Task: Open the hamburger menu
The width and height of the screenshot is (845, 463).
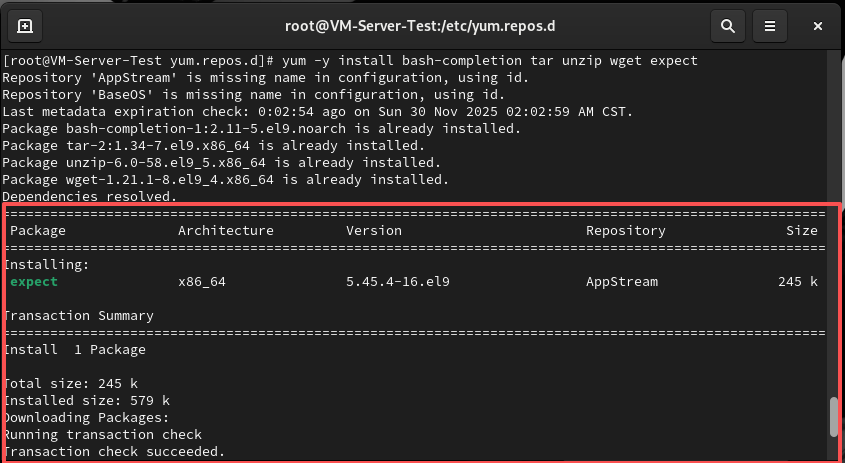Action: (769, 26)
